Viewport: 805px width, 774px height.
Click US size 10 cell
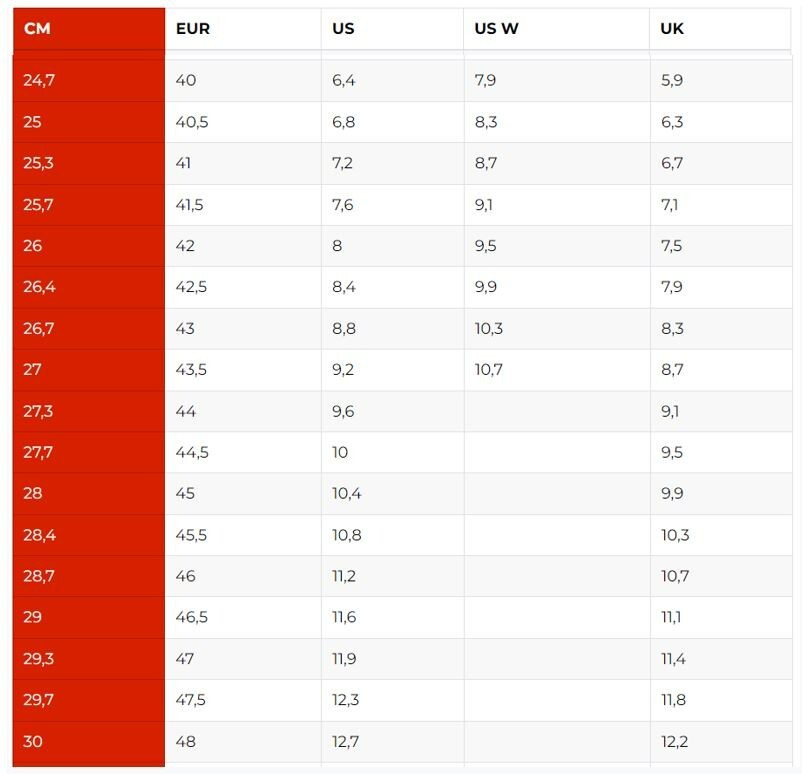coord(340,452)
